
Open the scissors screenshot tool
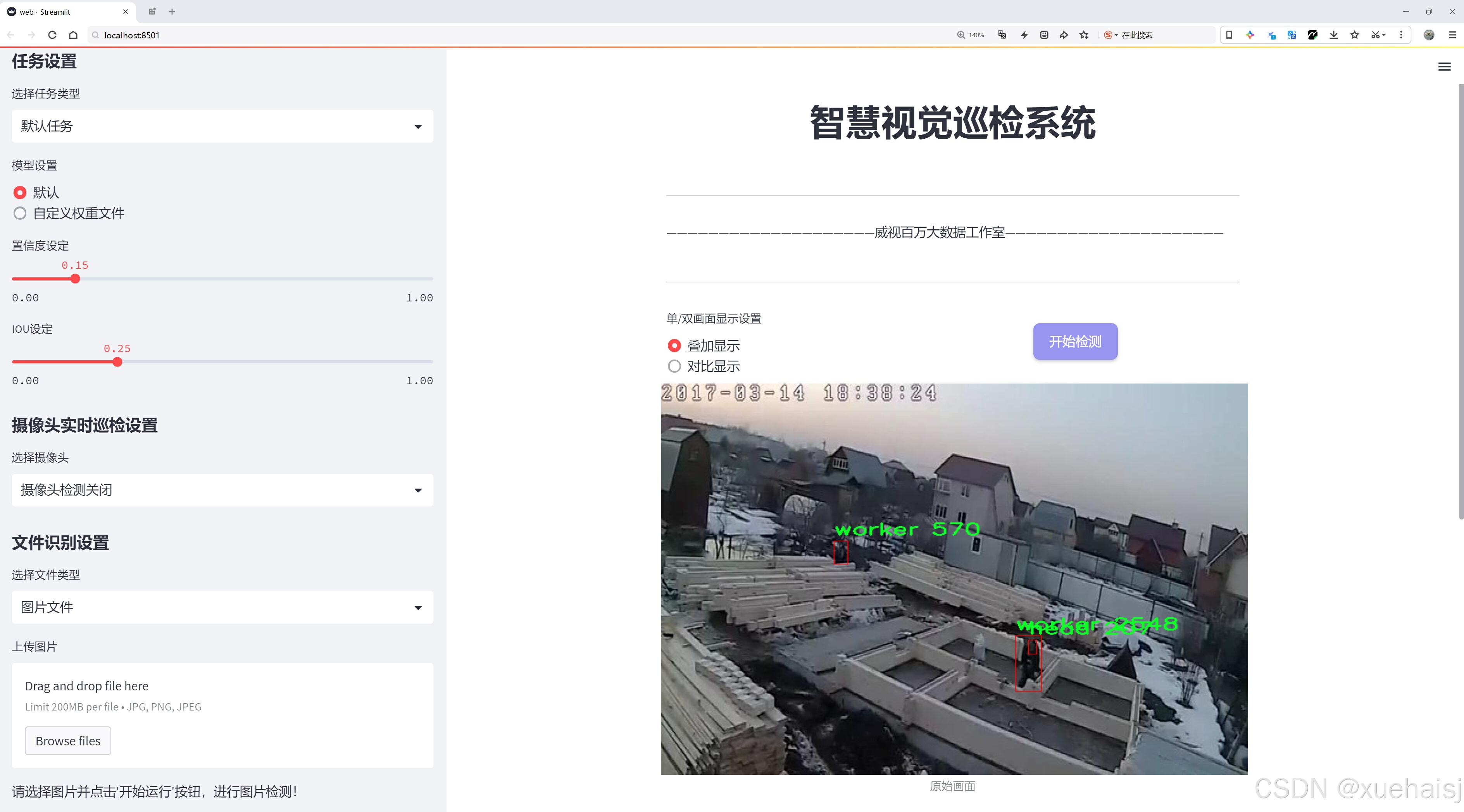pos(1375,35)
